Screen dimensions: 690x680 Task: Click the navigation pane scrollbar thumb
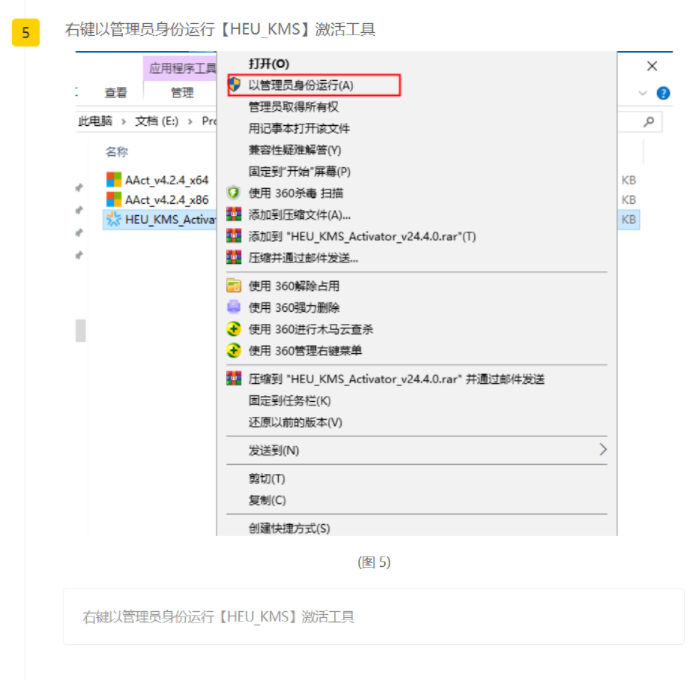pyautogui.click(x=81, y=331)
